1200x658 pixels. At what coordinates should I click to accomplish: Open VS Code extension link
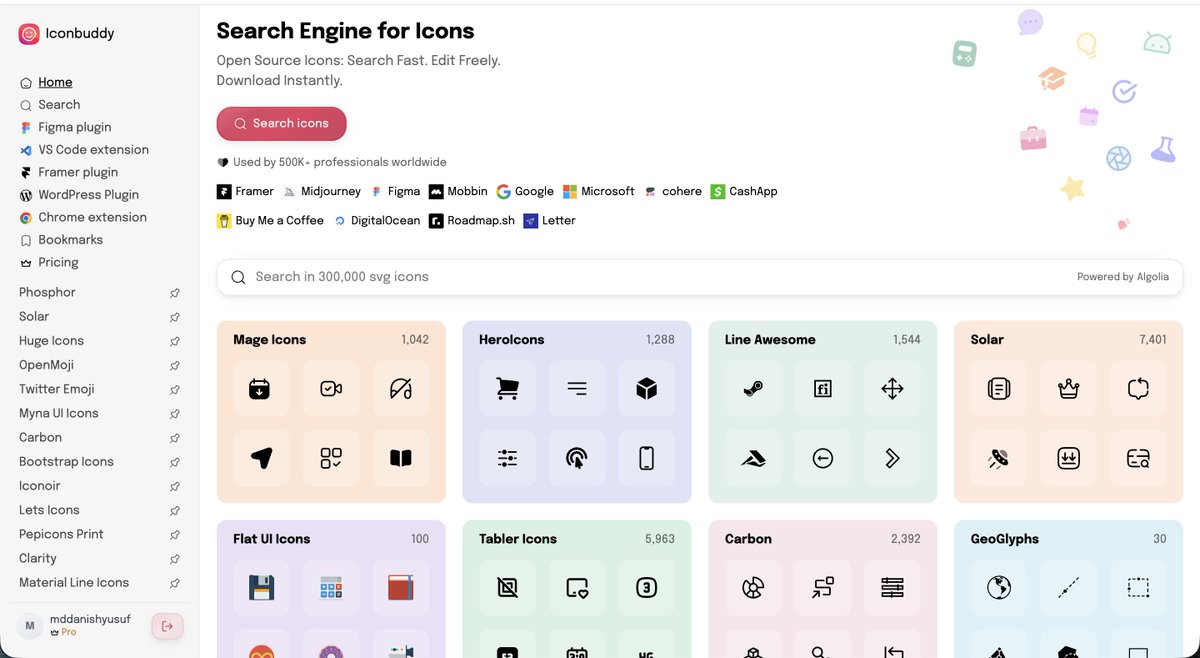point(93,150)
